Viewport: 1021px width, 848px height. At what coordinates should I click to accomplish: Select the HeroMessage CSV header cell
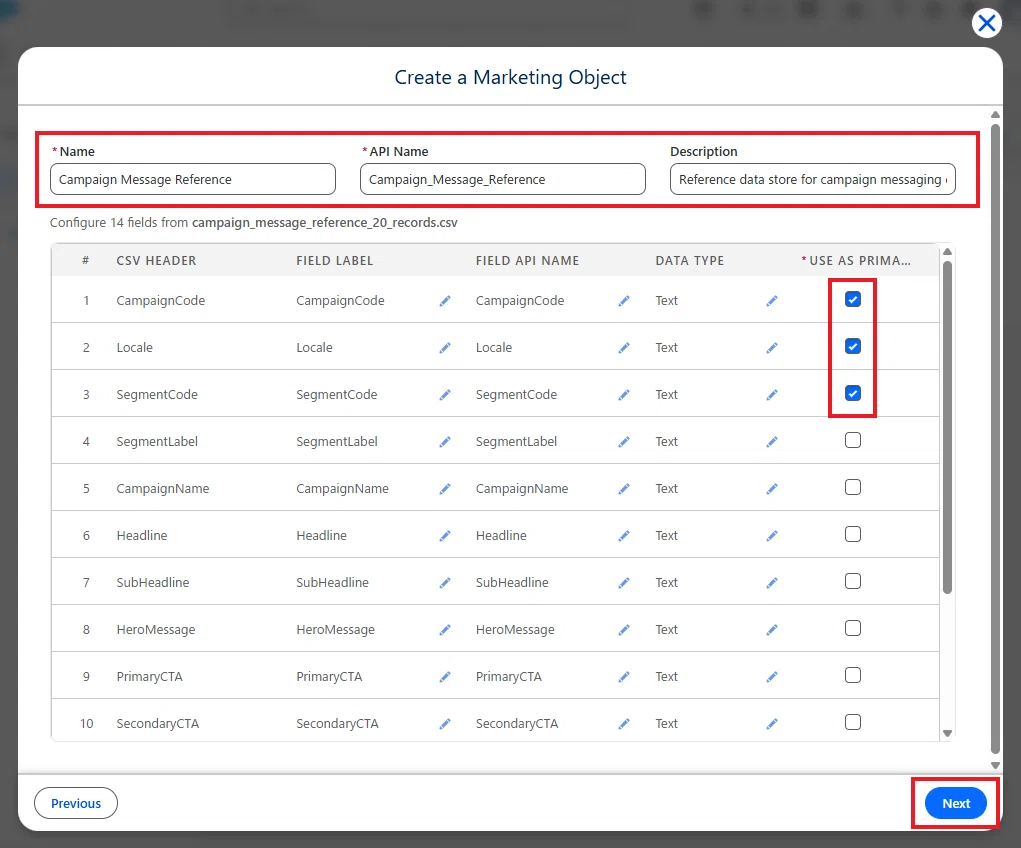(156, 630)
